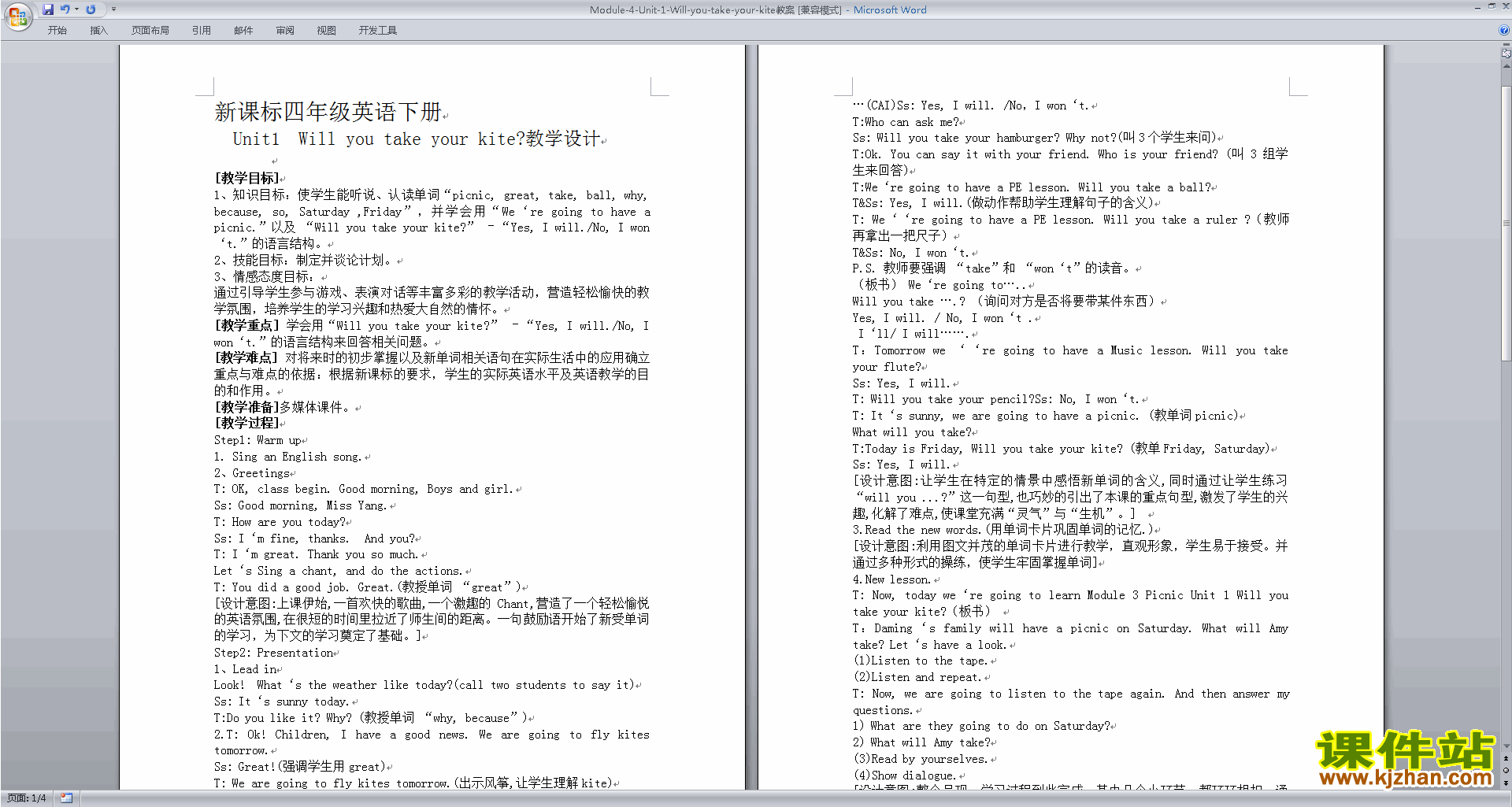Click the macro recording icon in status bar

pos(66,798)
